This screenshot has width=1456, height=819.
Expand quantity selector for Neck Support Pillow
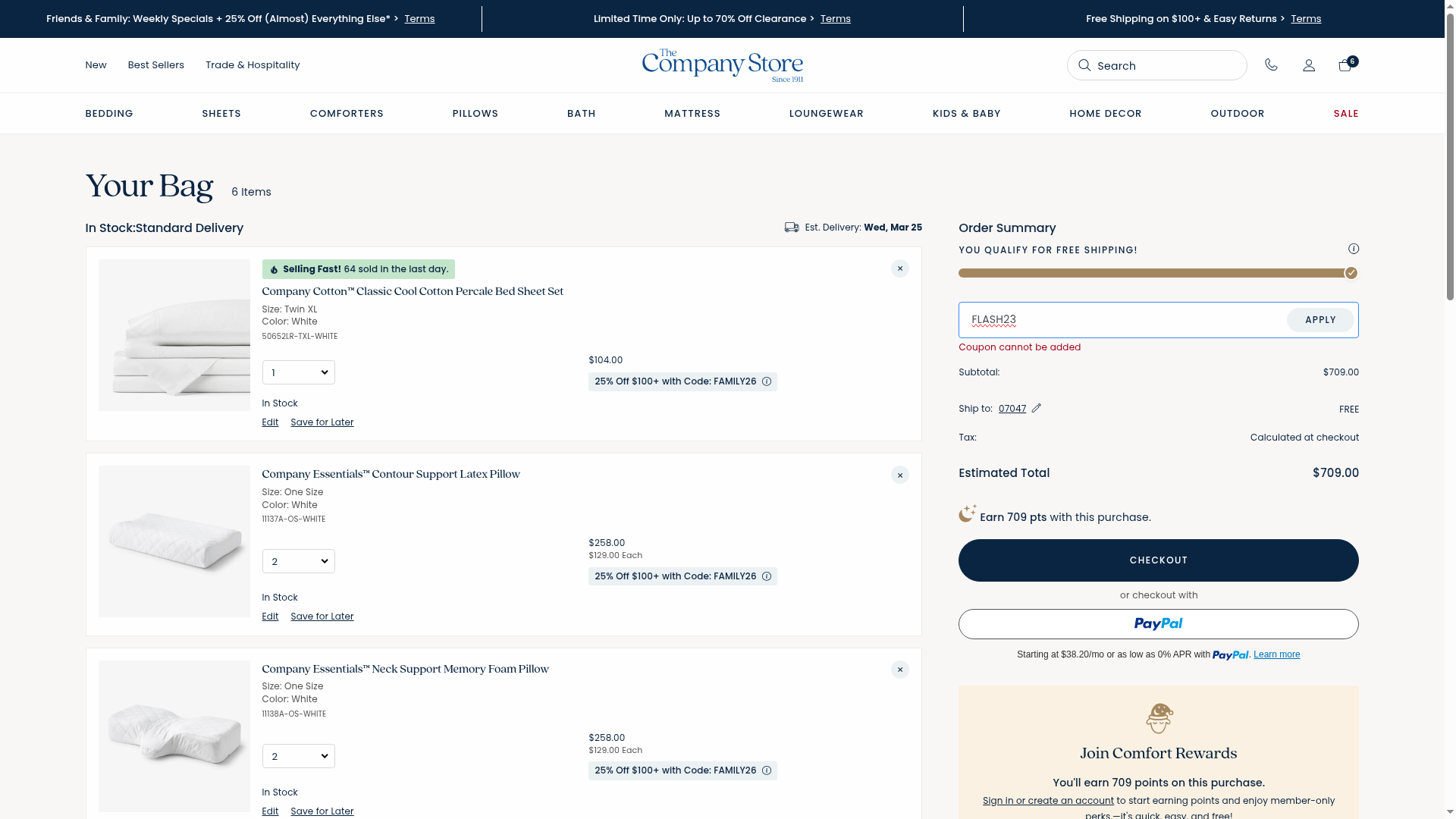point(299,756)
